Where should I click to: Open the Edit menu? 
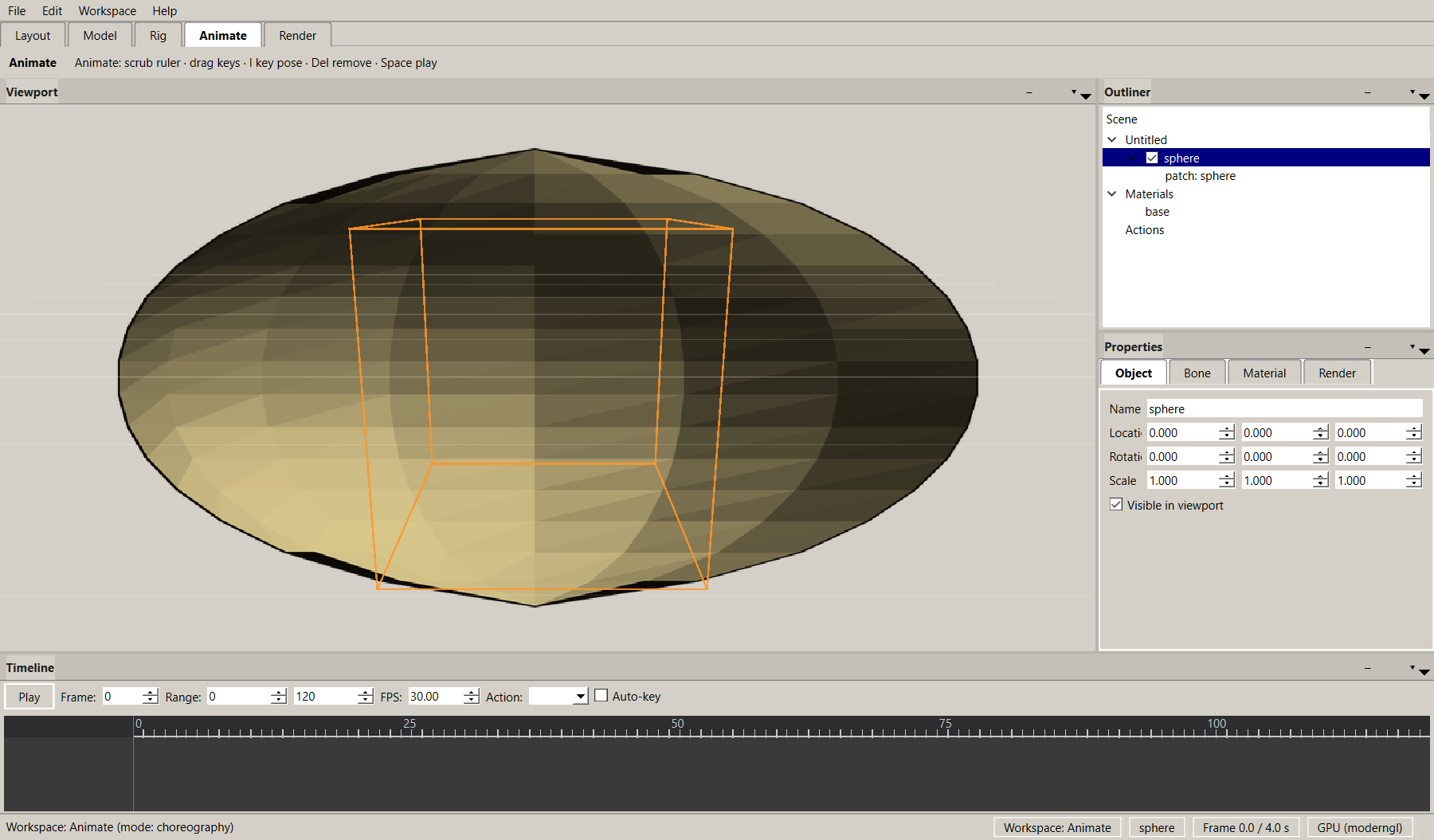(x=52, y=10)
